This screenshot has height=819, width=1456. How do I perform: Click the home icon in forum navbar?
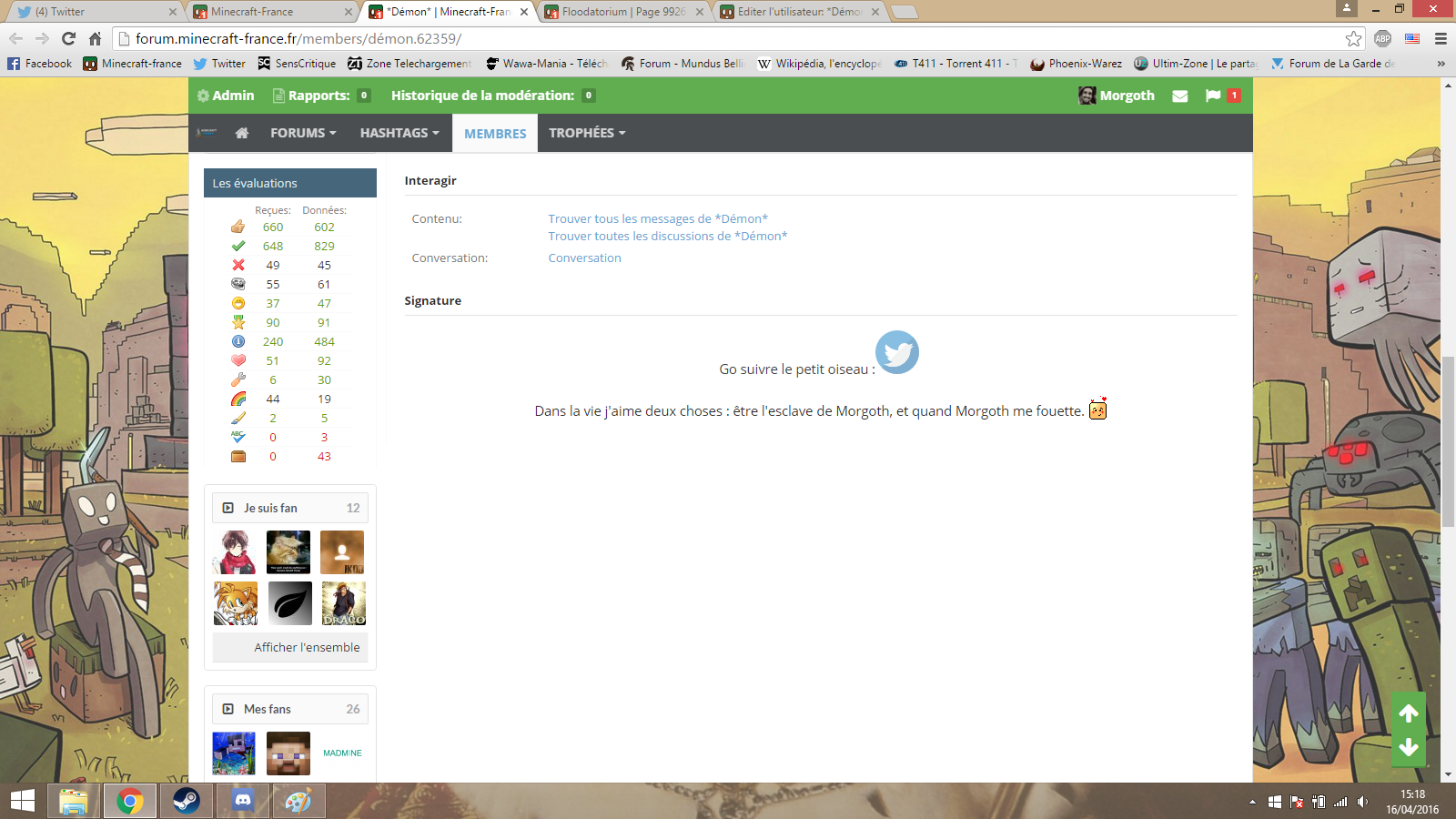point(241,133)
